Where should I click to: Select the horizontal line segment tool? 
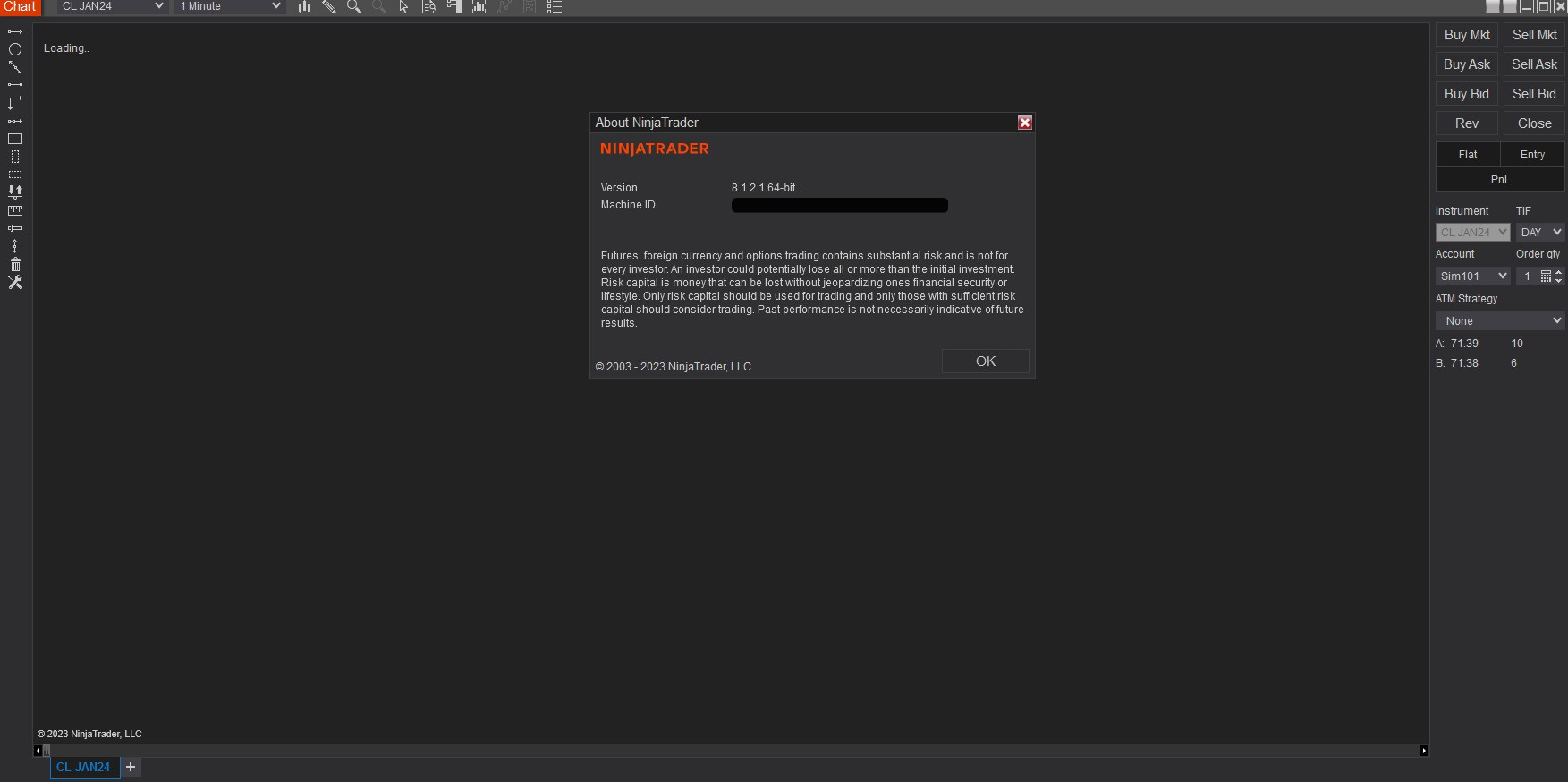click(x=15, y=85)
